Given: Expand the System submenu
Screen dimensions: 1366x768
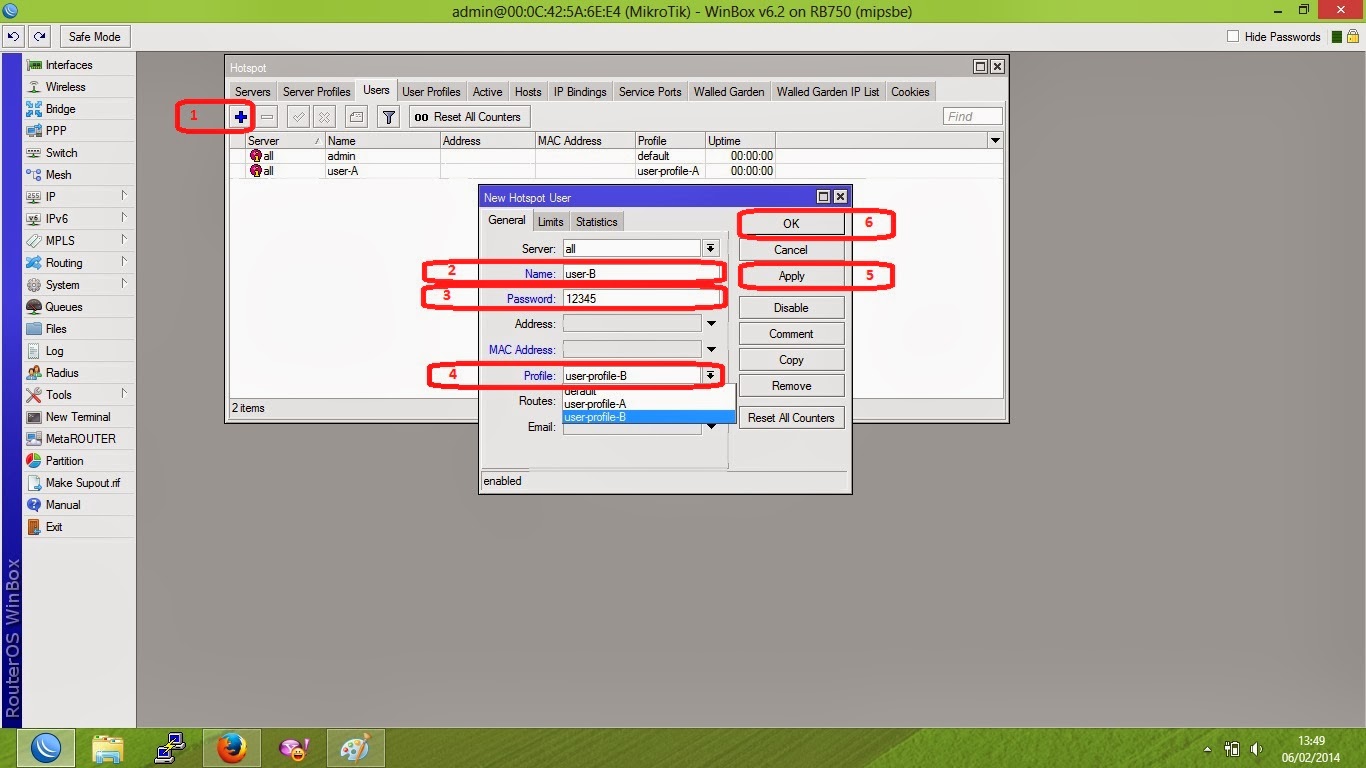Looking at the screenshot, I should 124,284.
